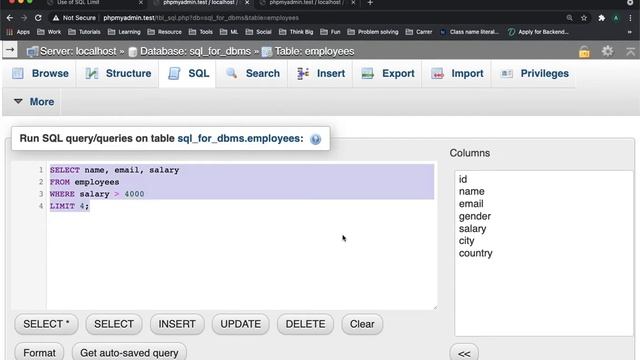Reload the page in browser
Viewport: 640px width, 360px height.
(x=38, y=18)
